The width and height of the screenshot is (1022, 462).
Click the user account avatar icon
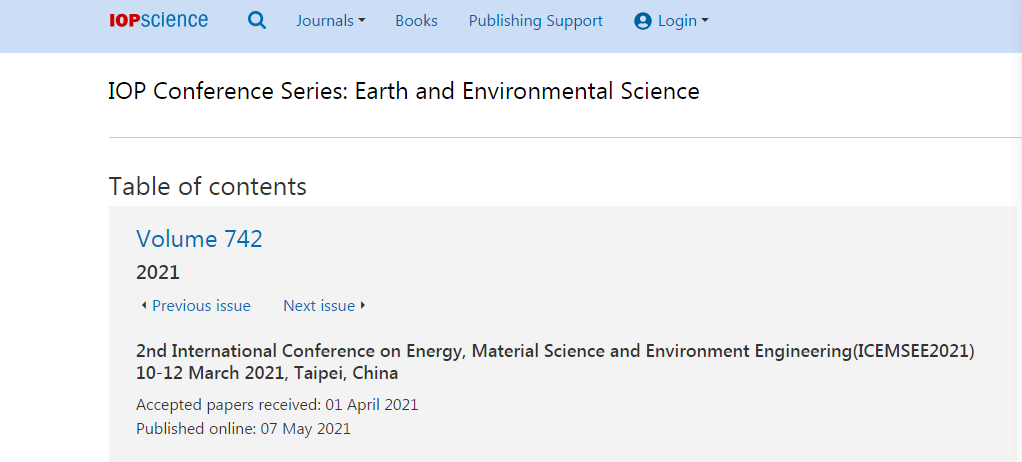(643, 22)
